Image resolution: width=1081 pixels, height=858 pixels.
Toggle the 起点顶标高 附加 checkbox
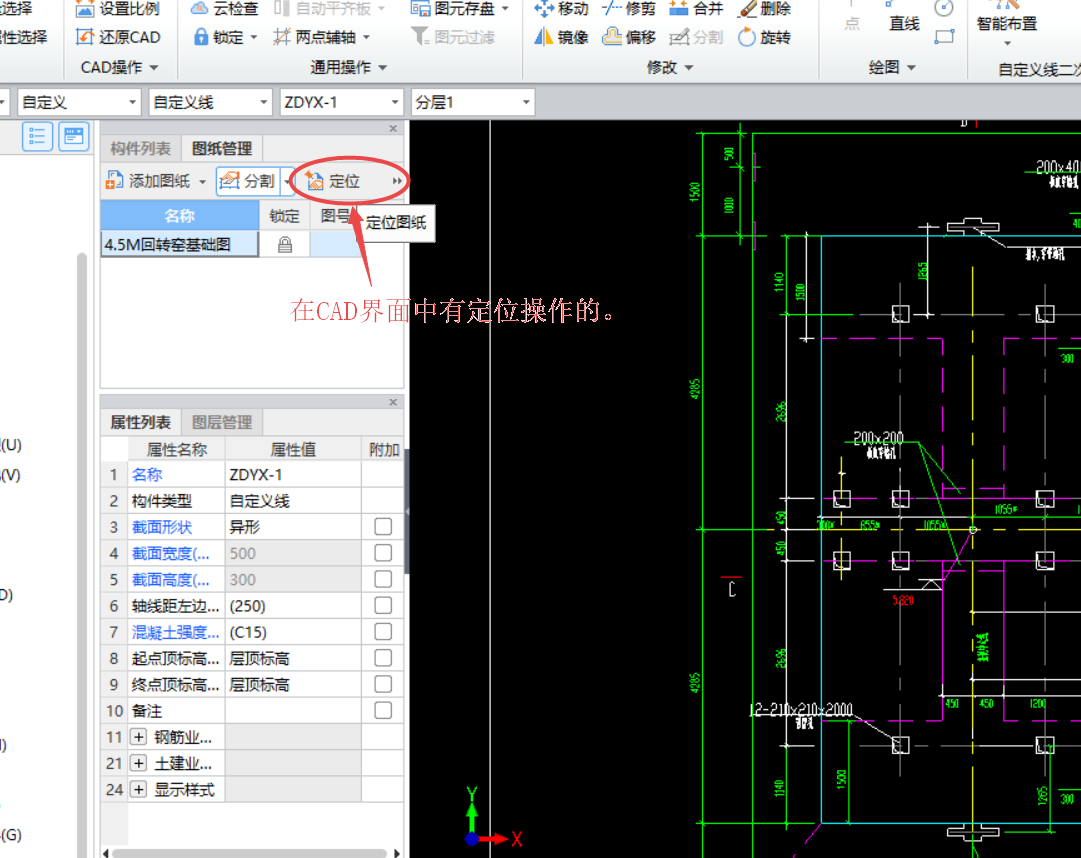pyautogui.click(x=383, y=657)
